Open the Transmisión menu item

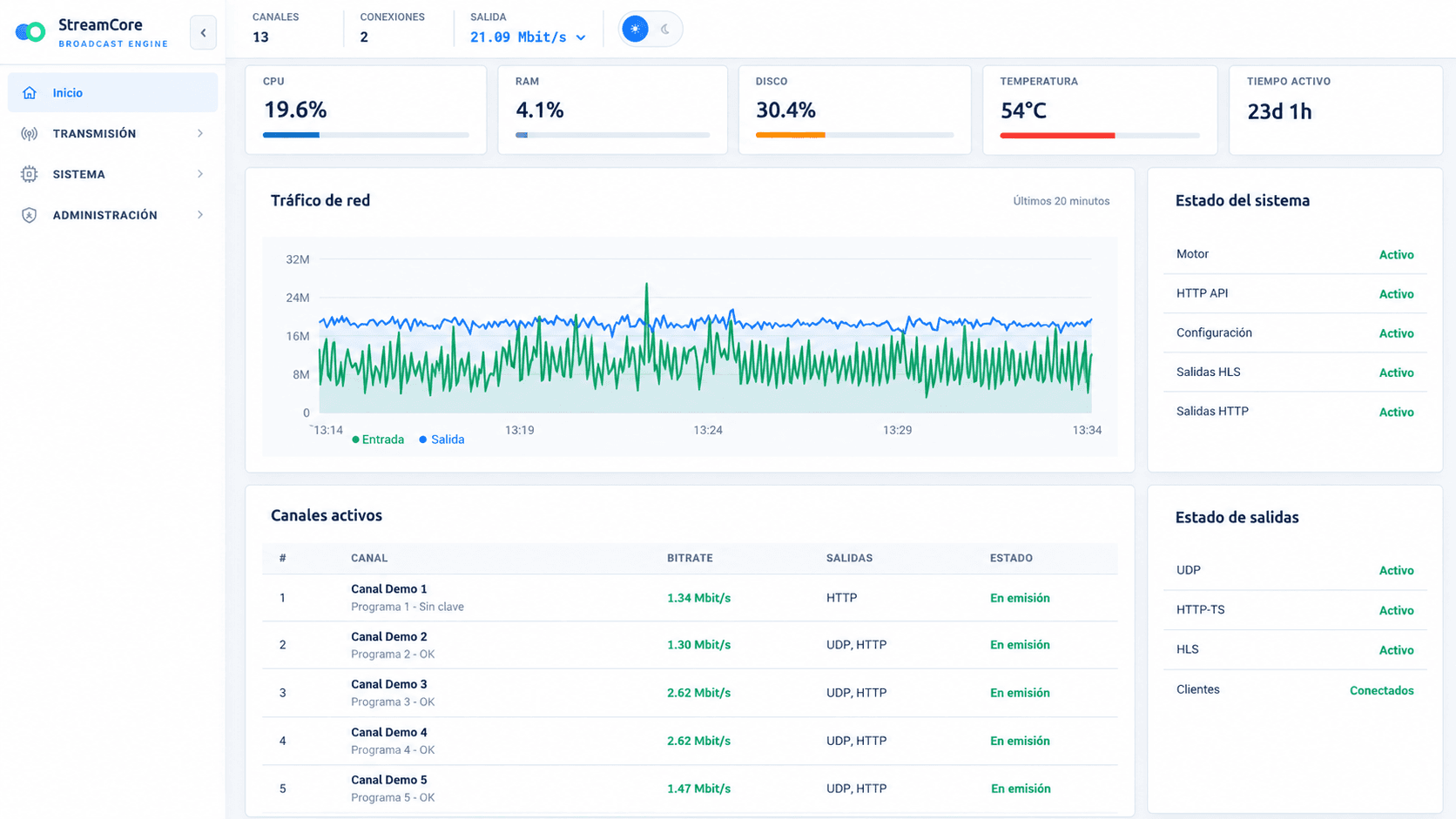112,133
